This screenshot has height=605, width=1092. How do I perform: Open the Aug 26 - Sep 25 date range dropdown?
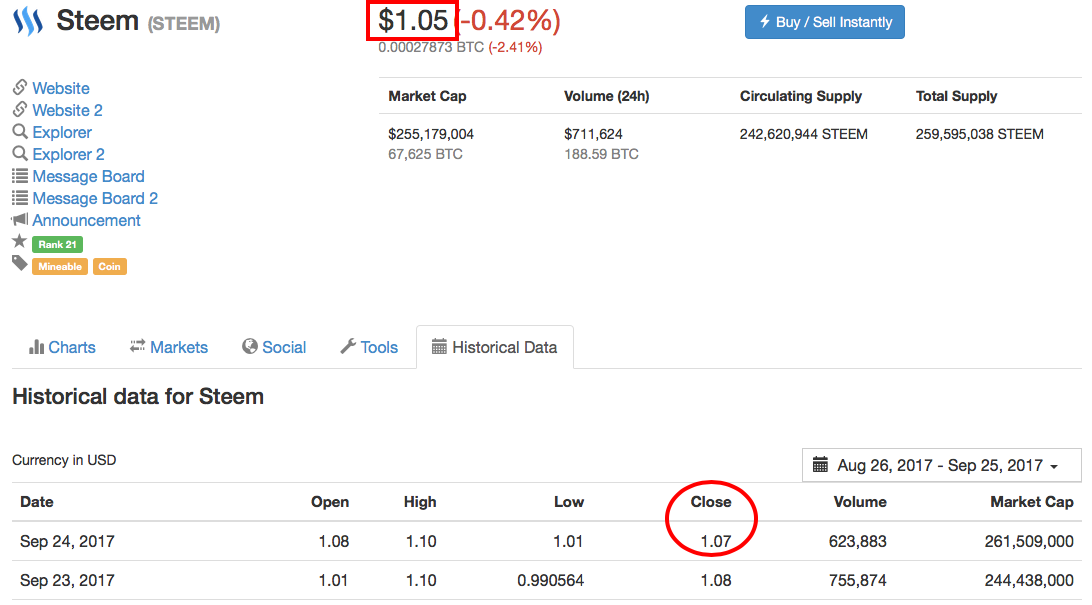942,465
